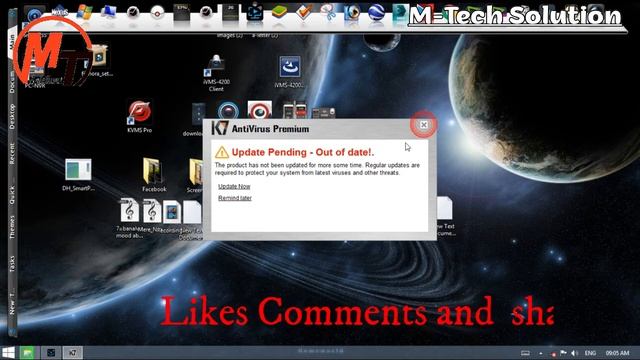Show hidden tray icons arrow
The image size is (640, 360).
pos(541,353)
